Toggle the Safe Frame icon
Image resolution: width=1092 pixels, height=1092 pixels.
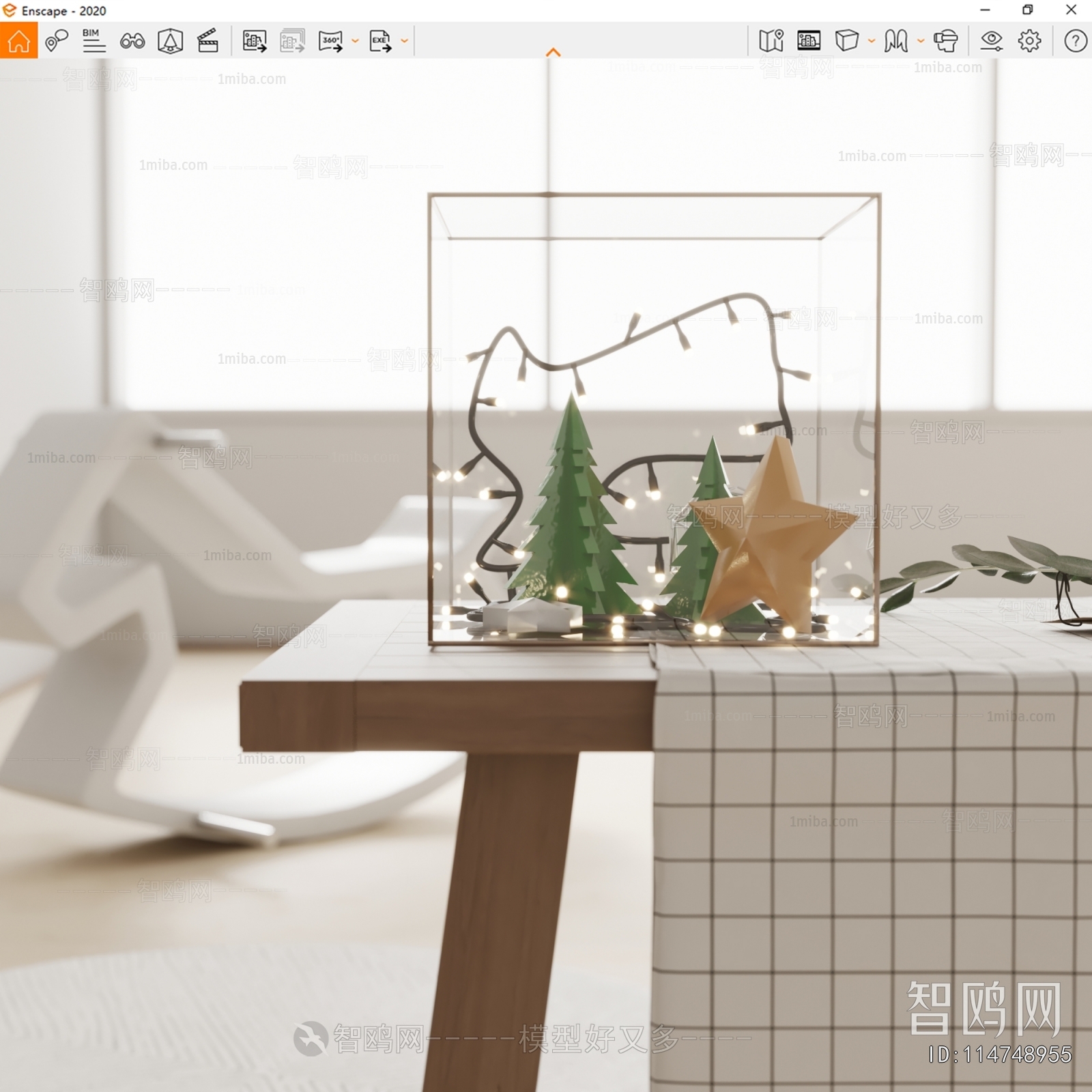[x=809, y=41]
